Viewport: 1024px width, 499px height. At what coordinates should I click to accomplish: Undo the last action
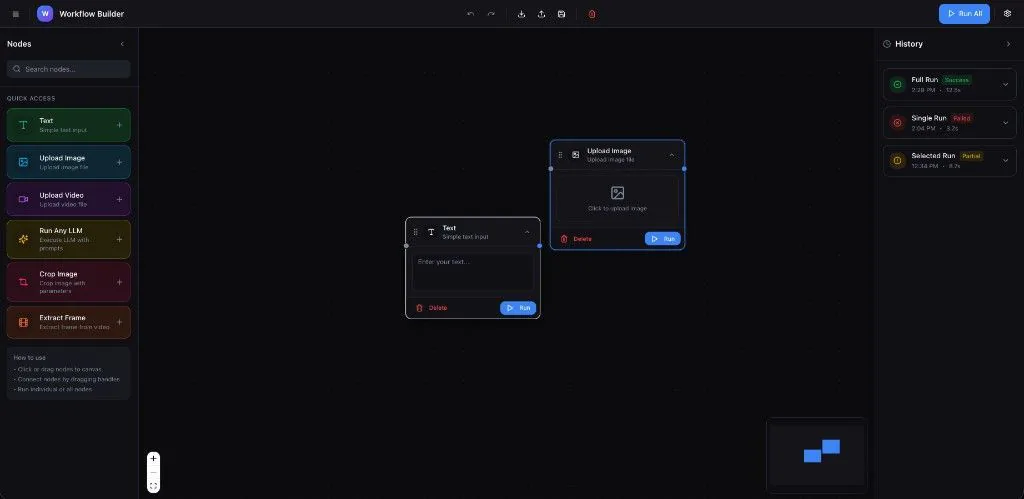(x=470, y=14)
